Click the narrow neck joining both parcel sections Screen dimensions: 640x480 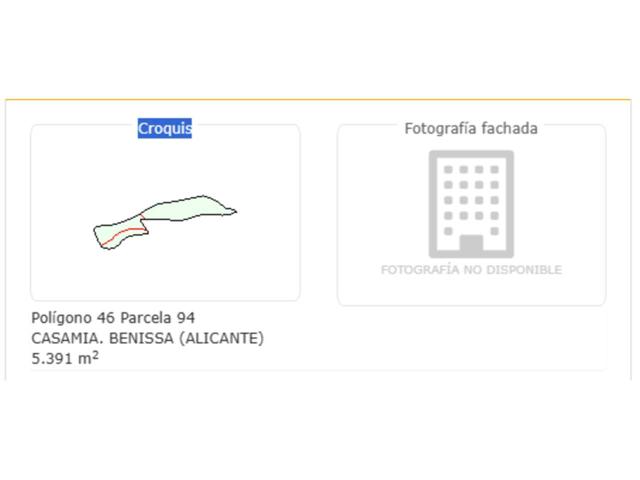142,218
